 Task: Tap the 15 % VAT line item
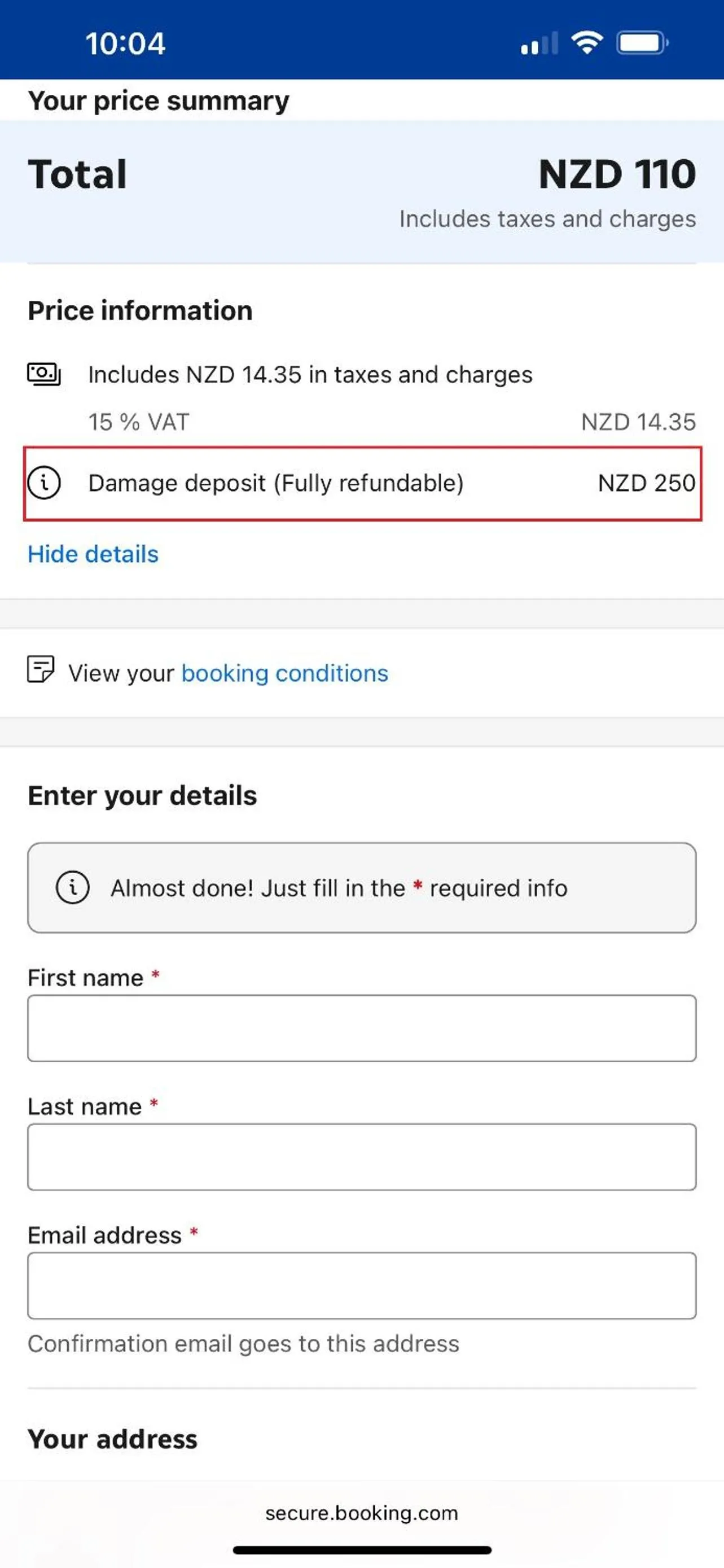(x=139, y=422)
